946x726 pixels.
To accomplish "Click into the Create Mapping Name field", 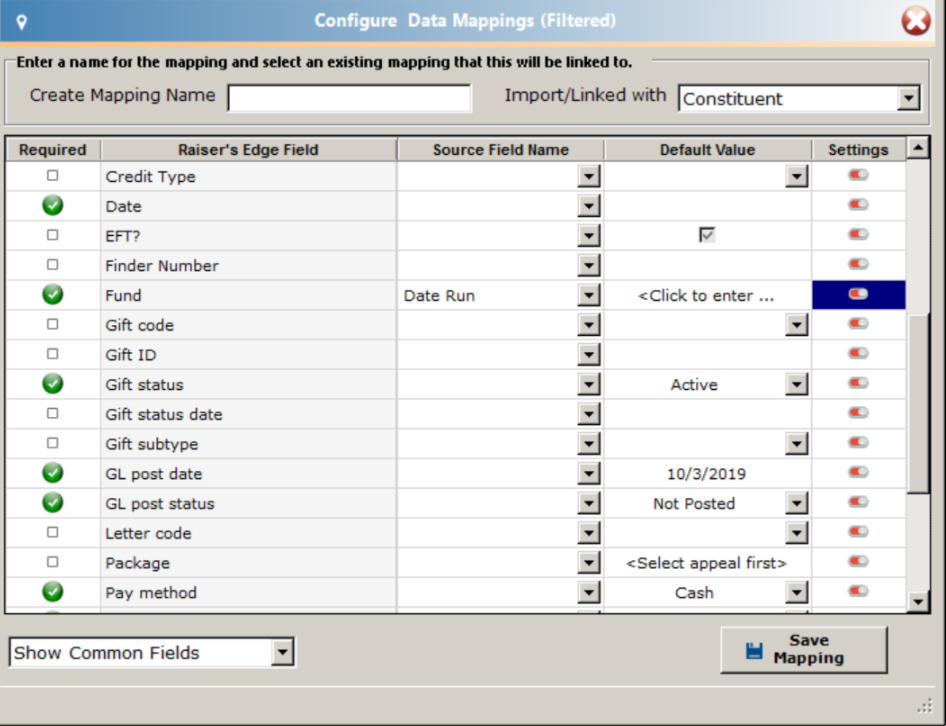I will [349, 98].
